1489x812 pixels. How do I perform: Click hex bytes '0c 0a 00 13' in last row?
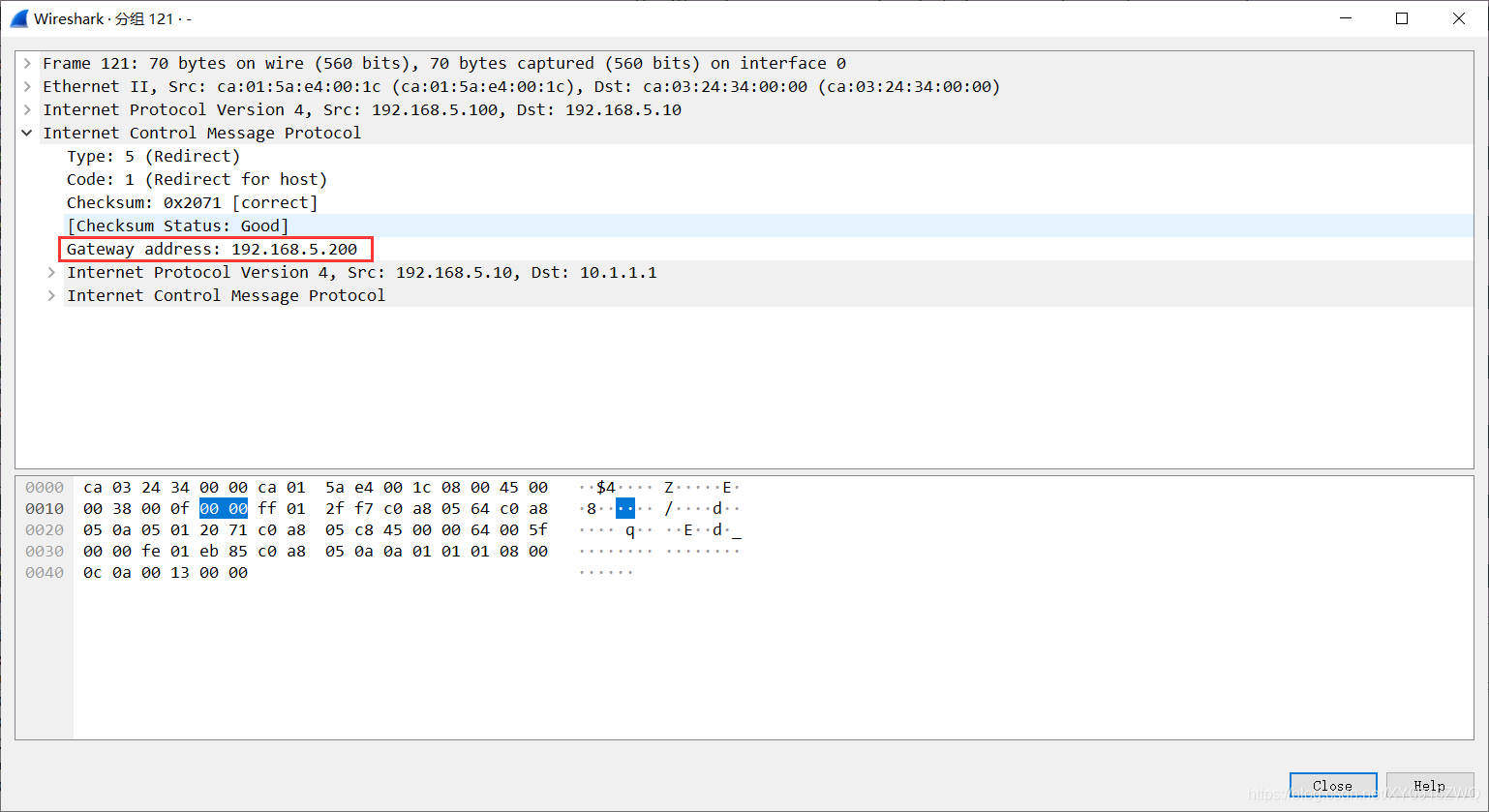(x=137, y=572)
